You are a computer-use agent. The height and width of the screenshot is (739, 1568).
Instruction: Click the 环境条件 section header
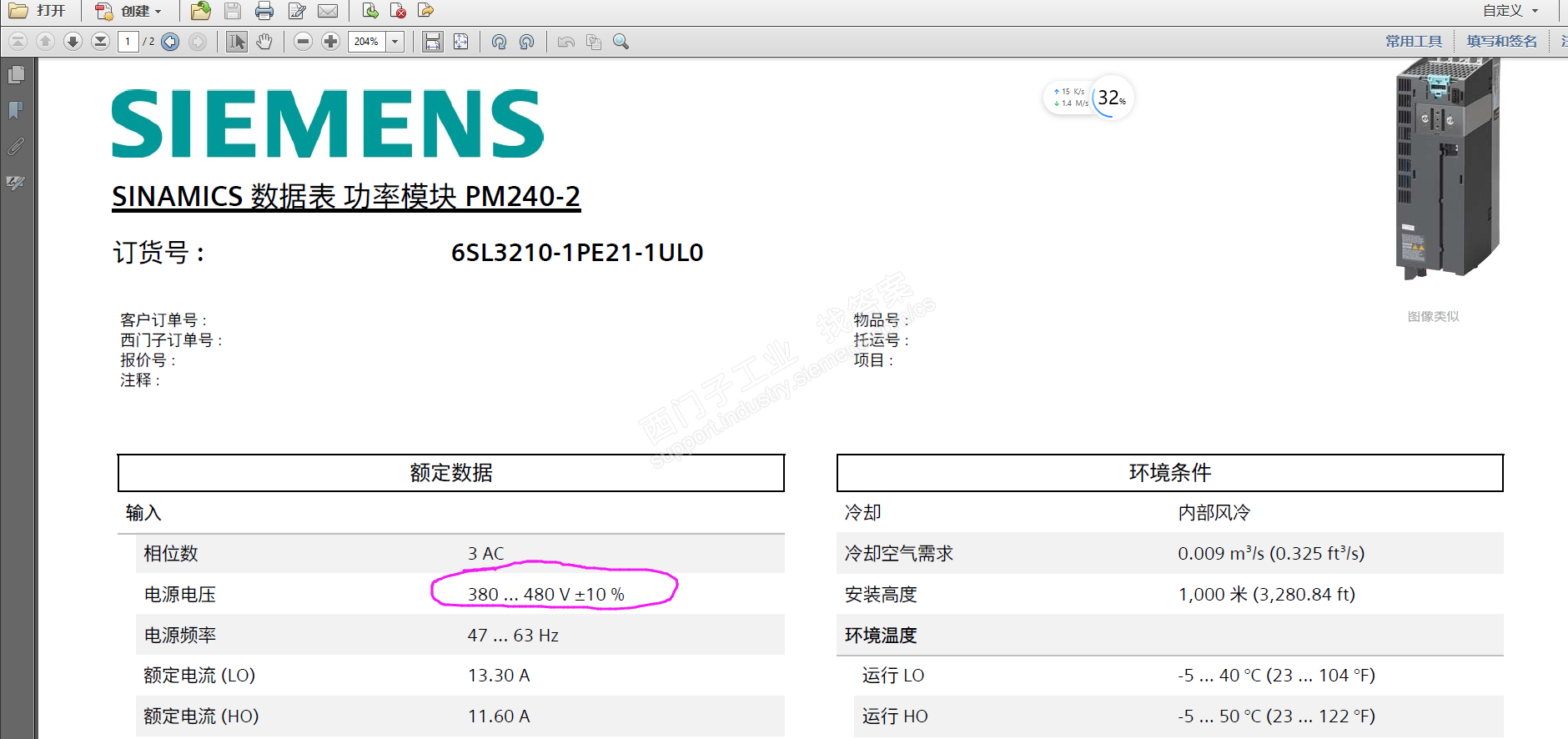coord(1170,473)
